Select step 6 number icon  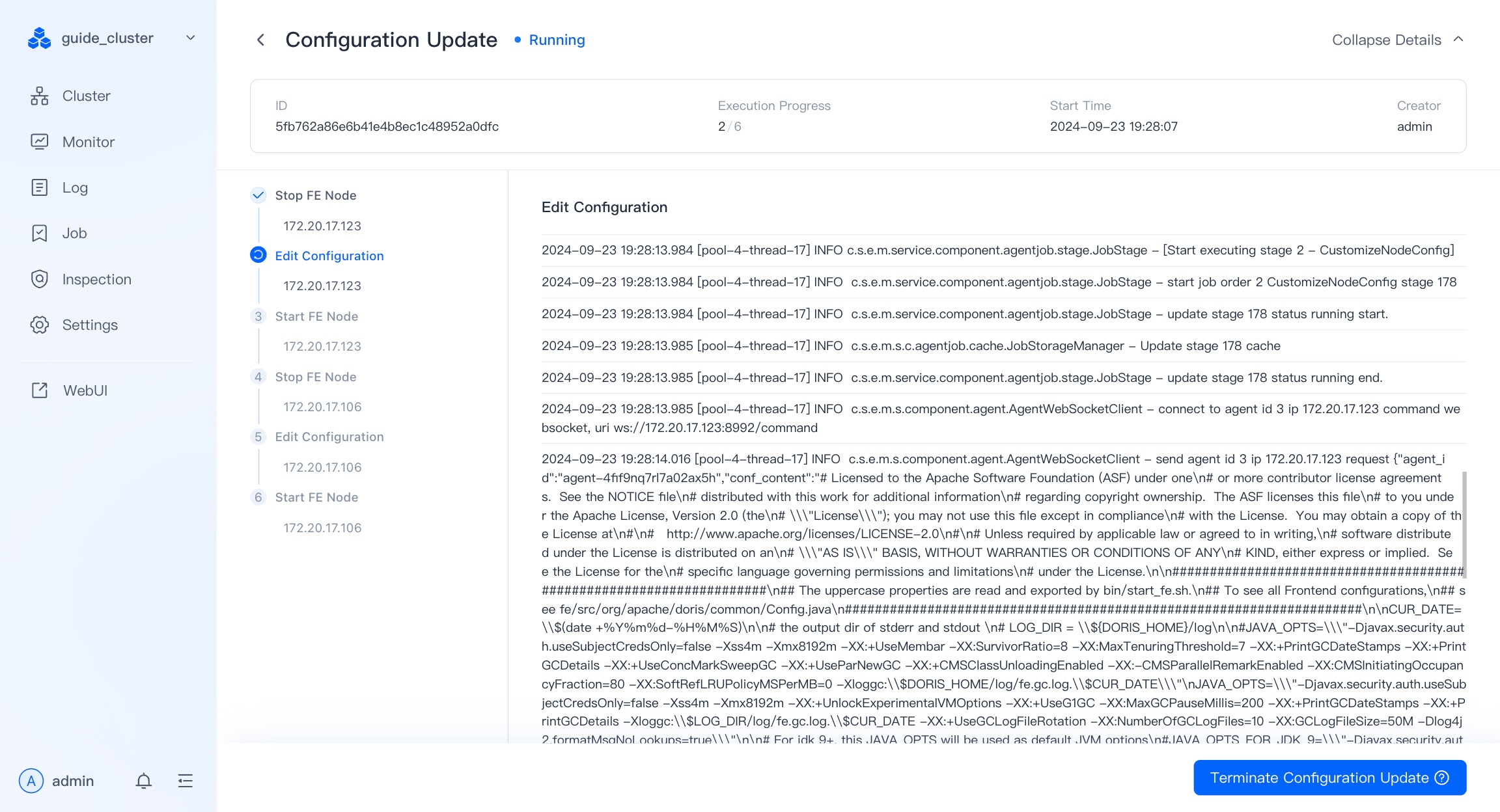tap(258, 497)
